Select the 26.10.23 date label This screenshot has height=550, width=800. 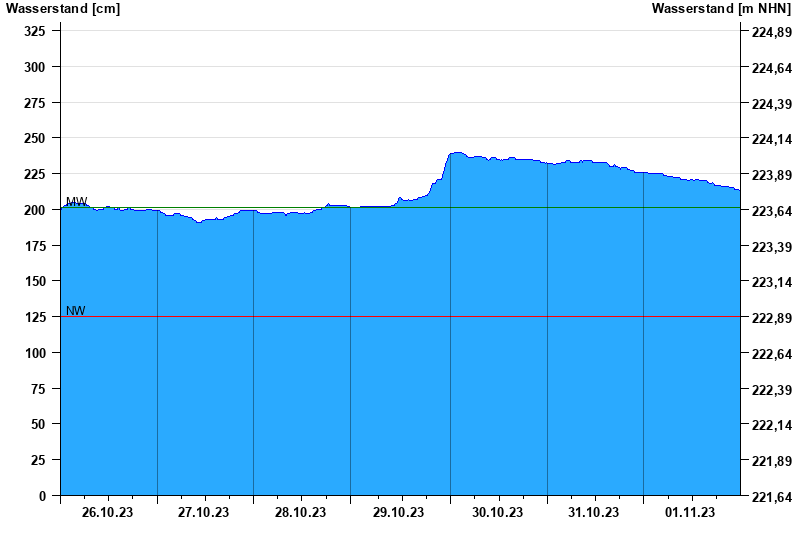[x=107, y=512]
